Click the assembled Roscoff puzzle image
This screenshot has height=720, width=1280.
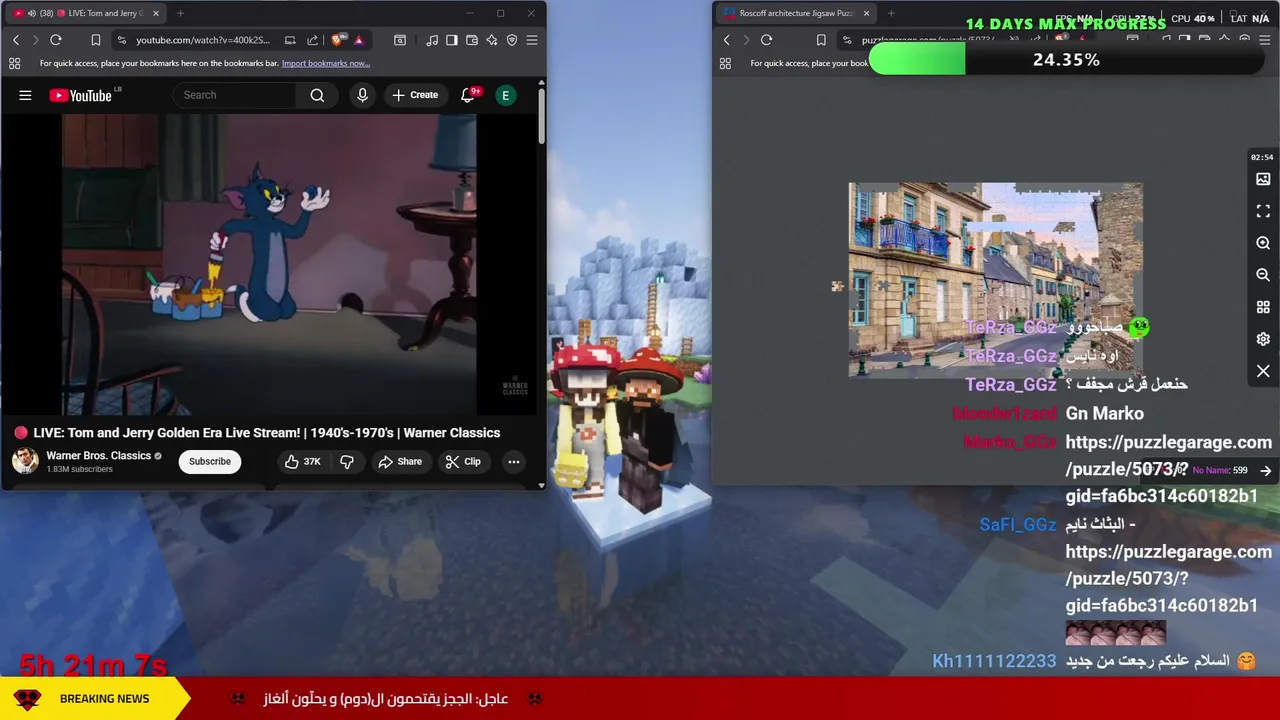995,280
